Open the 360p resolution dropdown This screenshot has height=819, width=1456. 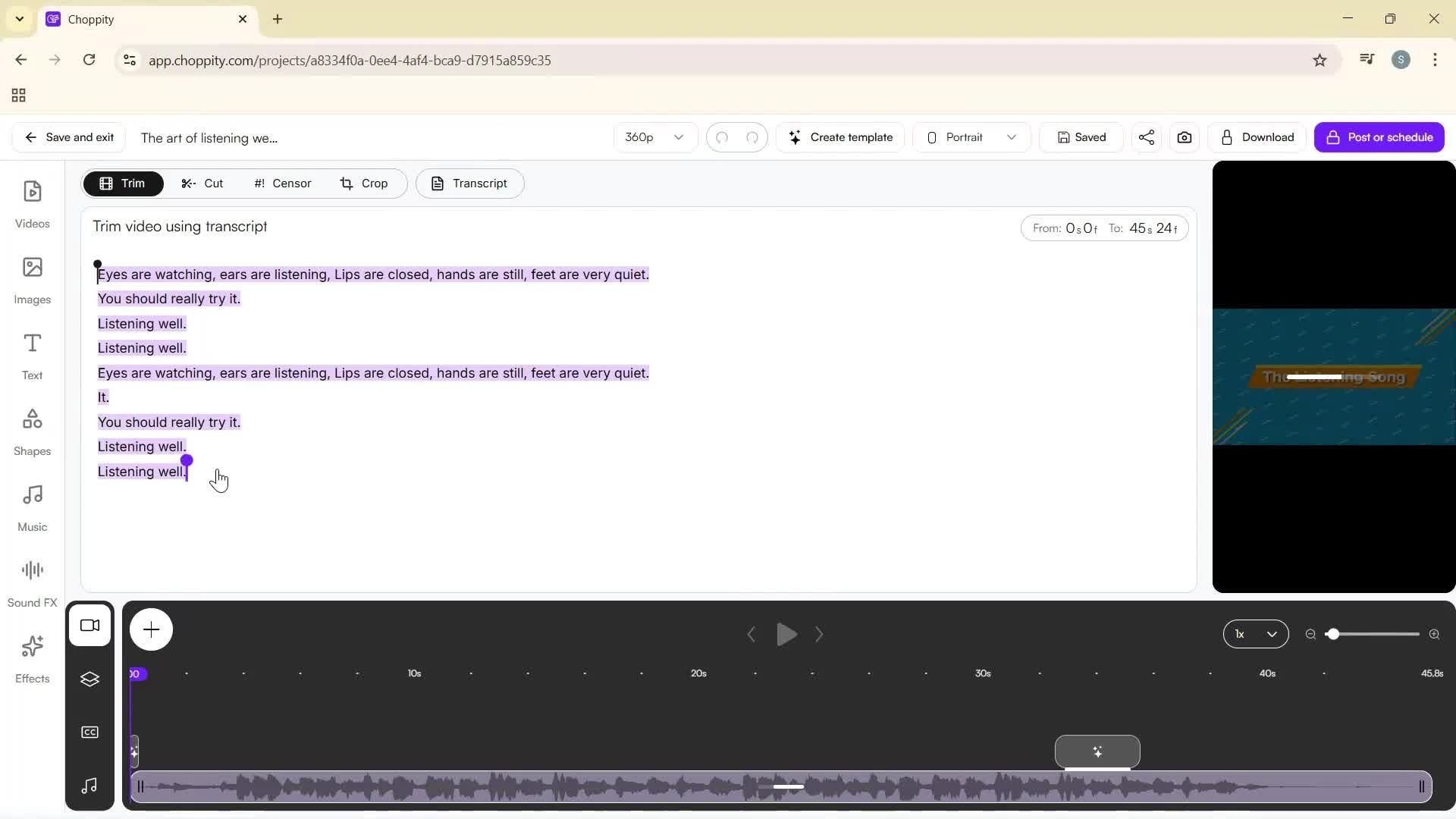coord(654,137)
